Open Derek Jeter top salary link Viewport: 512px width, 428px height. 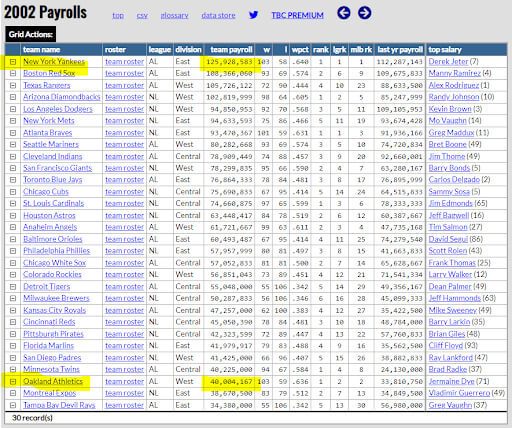[448, 61]
